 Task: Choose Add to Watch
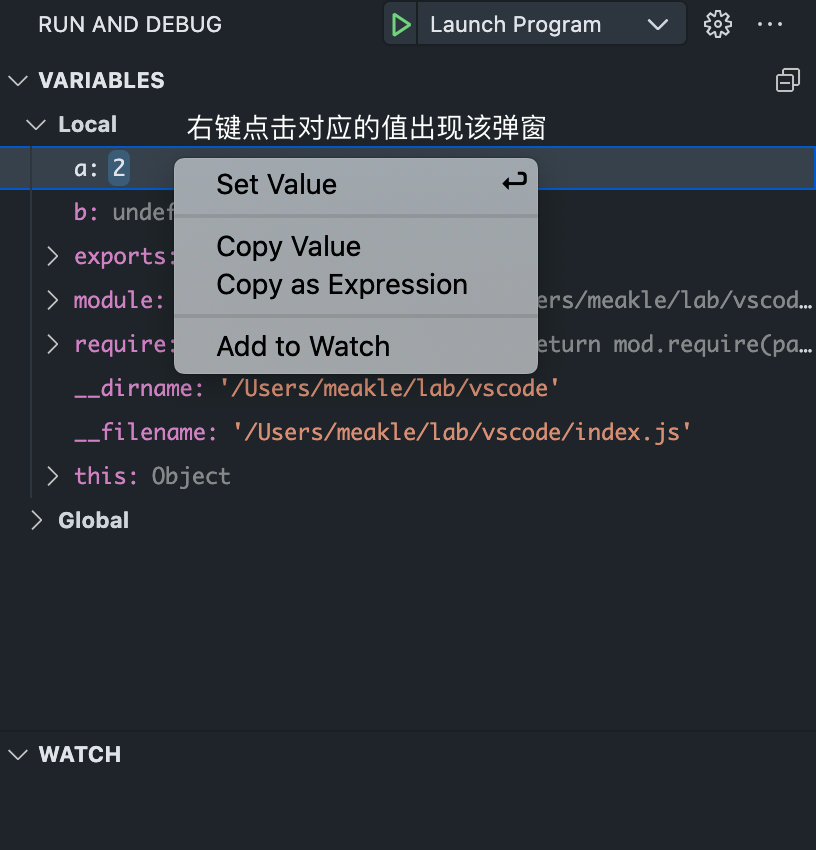(303, 347)
